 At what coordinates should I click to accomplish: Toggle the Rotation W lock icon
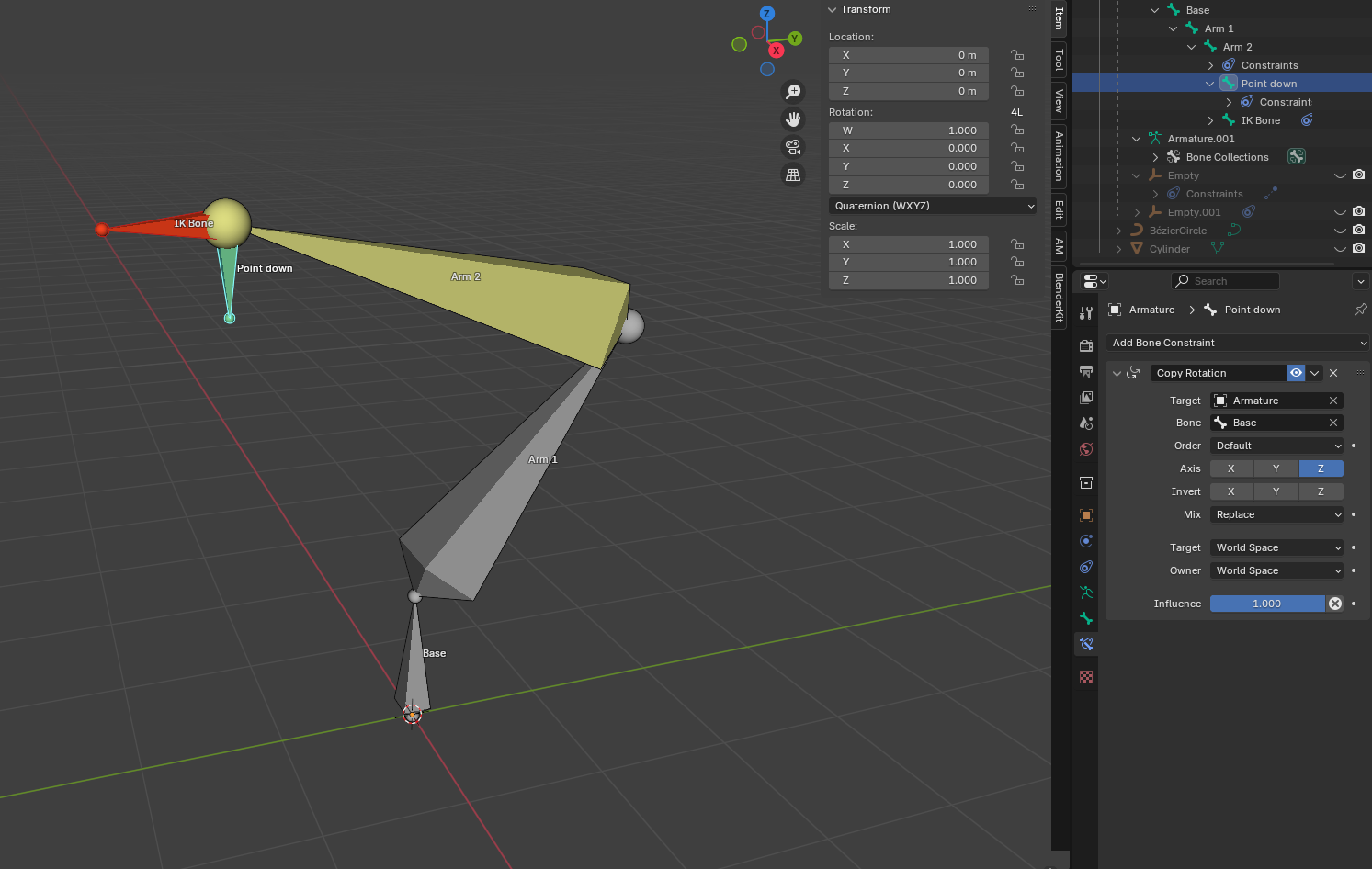1017,130
